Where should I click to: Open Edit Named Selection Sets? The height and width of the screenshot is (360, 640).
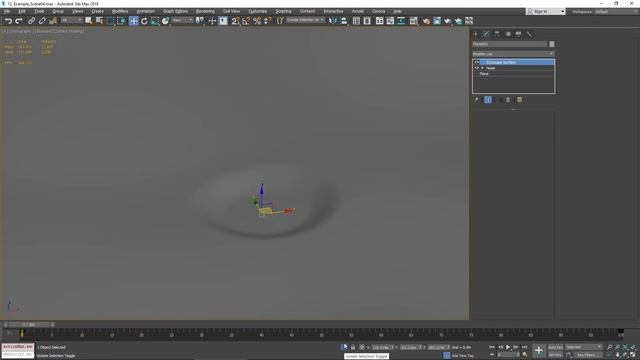(x=280, y=21)
